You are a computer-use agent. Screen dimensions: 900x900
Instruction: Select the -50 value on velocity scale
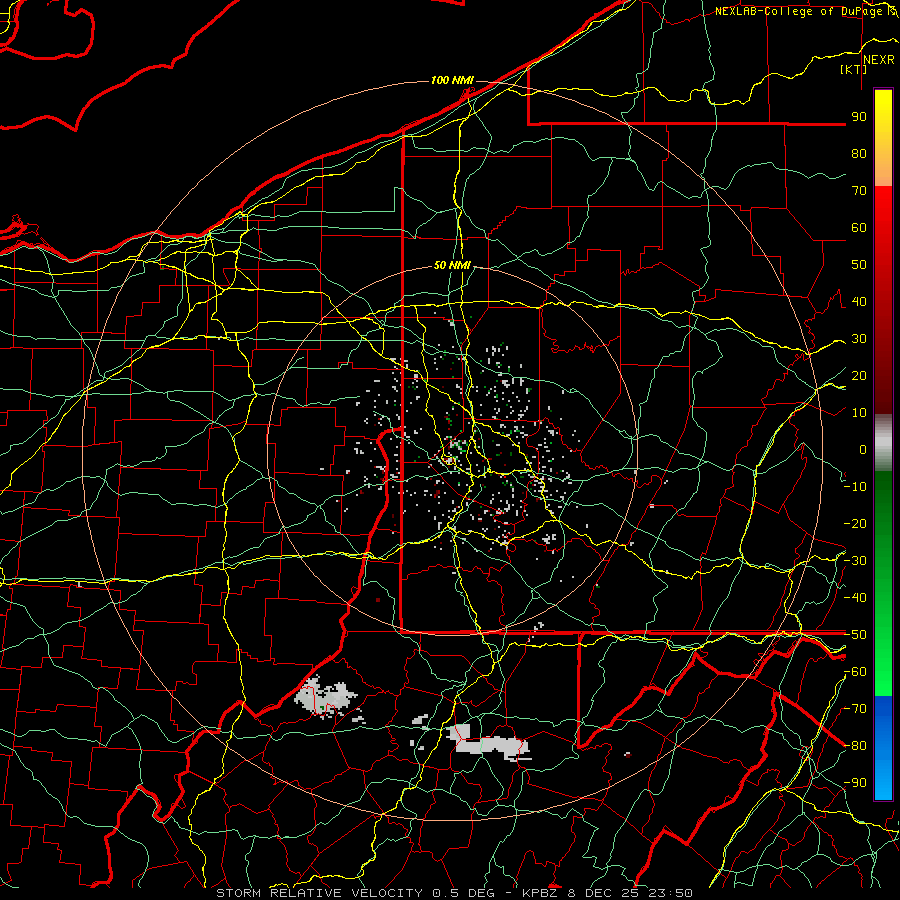coord(855,635)
